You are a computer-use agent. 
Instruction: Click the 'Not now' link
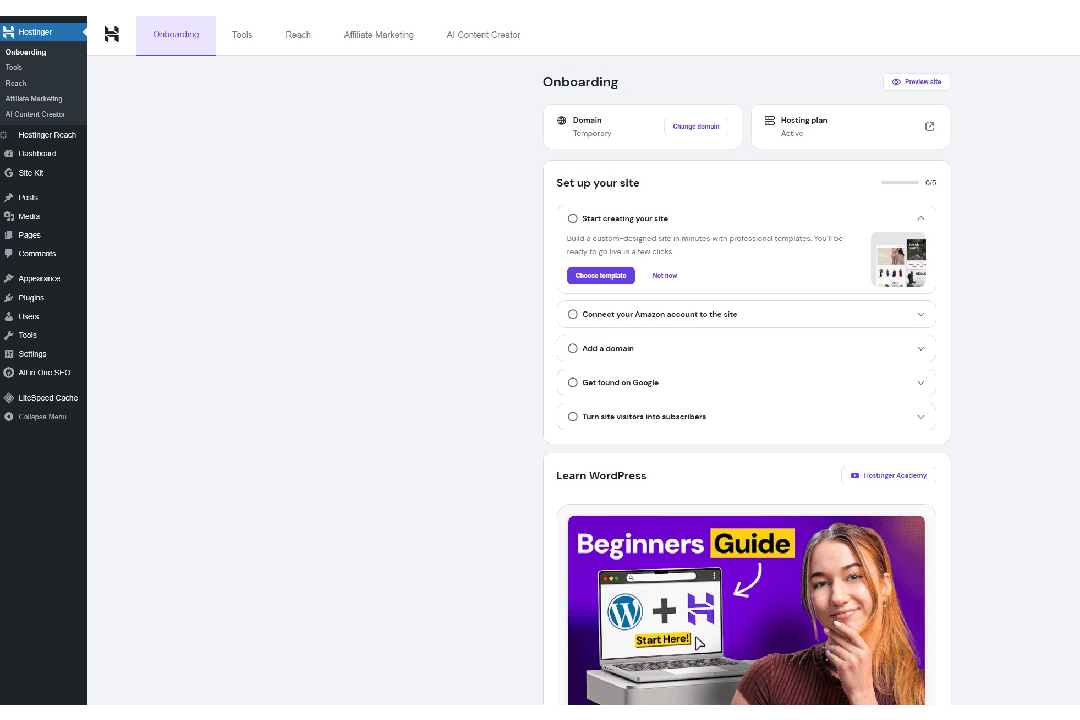coord(665,275)
